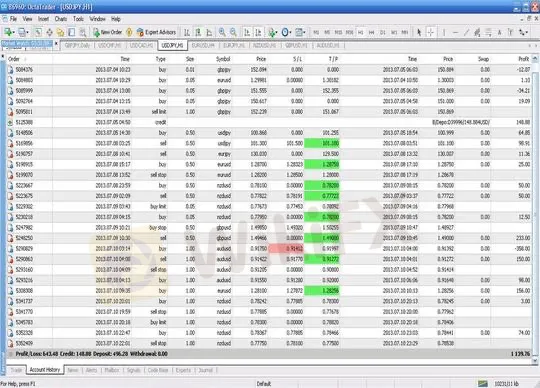
Task: Sort by the Profit column header
Action: 523,59
